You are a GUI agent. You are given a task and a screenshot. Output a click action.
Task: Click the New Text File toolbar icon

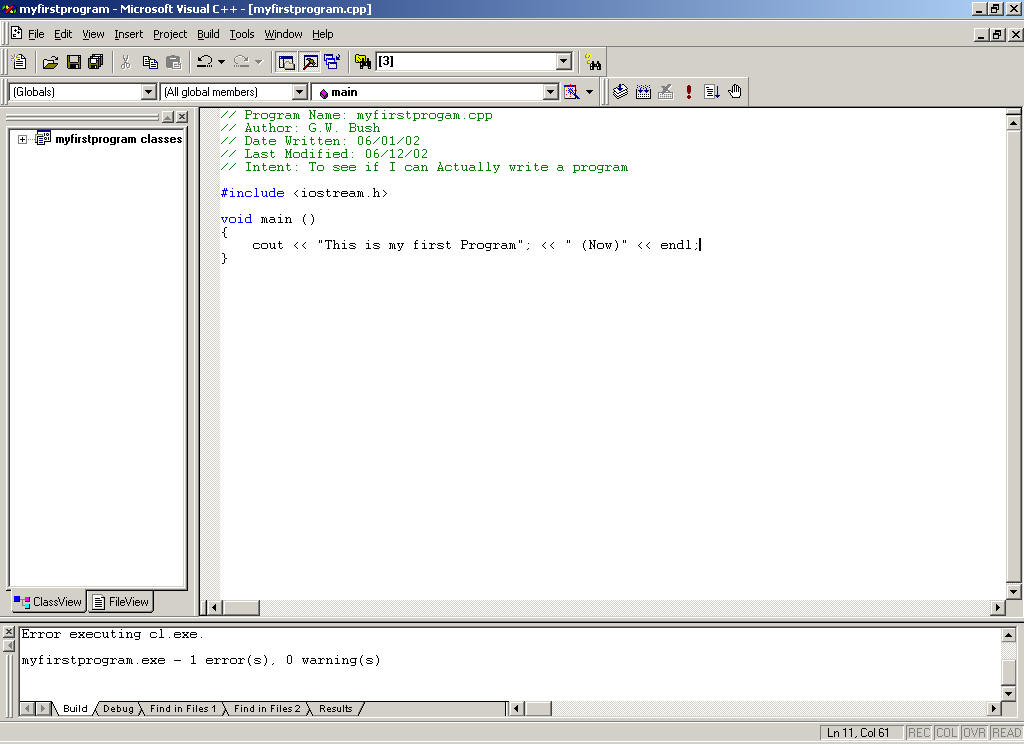19,62
